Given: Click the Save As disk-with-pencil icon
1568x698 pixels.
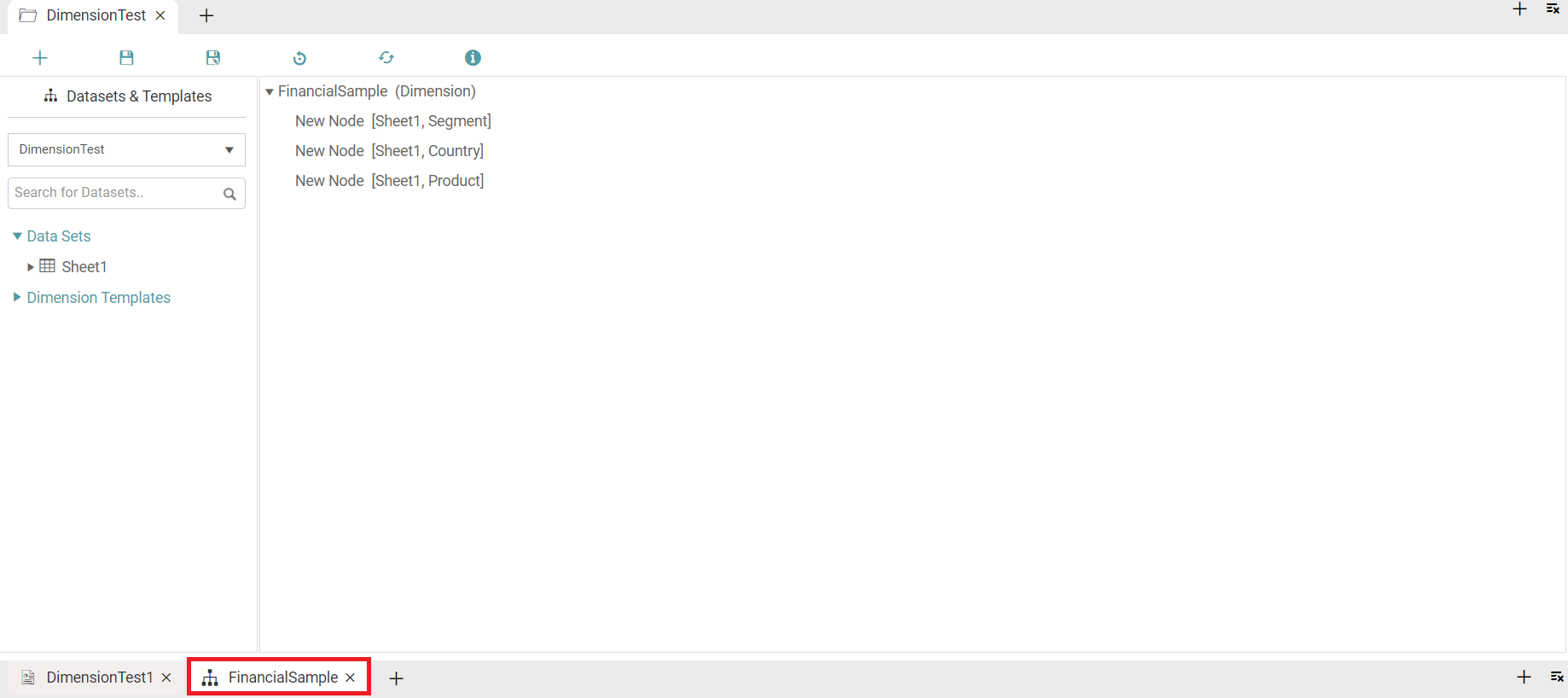Looking at the screenshot, I should 213,58.
